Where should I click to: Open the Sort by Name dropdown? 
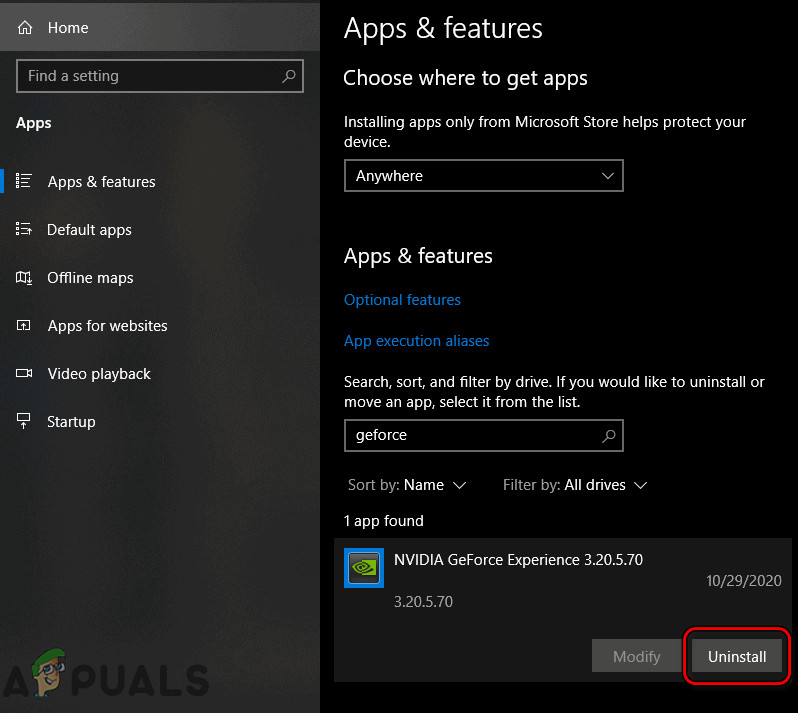[x=407, y=485]
